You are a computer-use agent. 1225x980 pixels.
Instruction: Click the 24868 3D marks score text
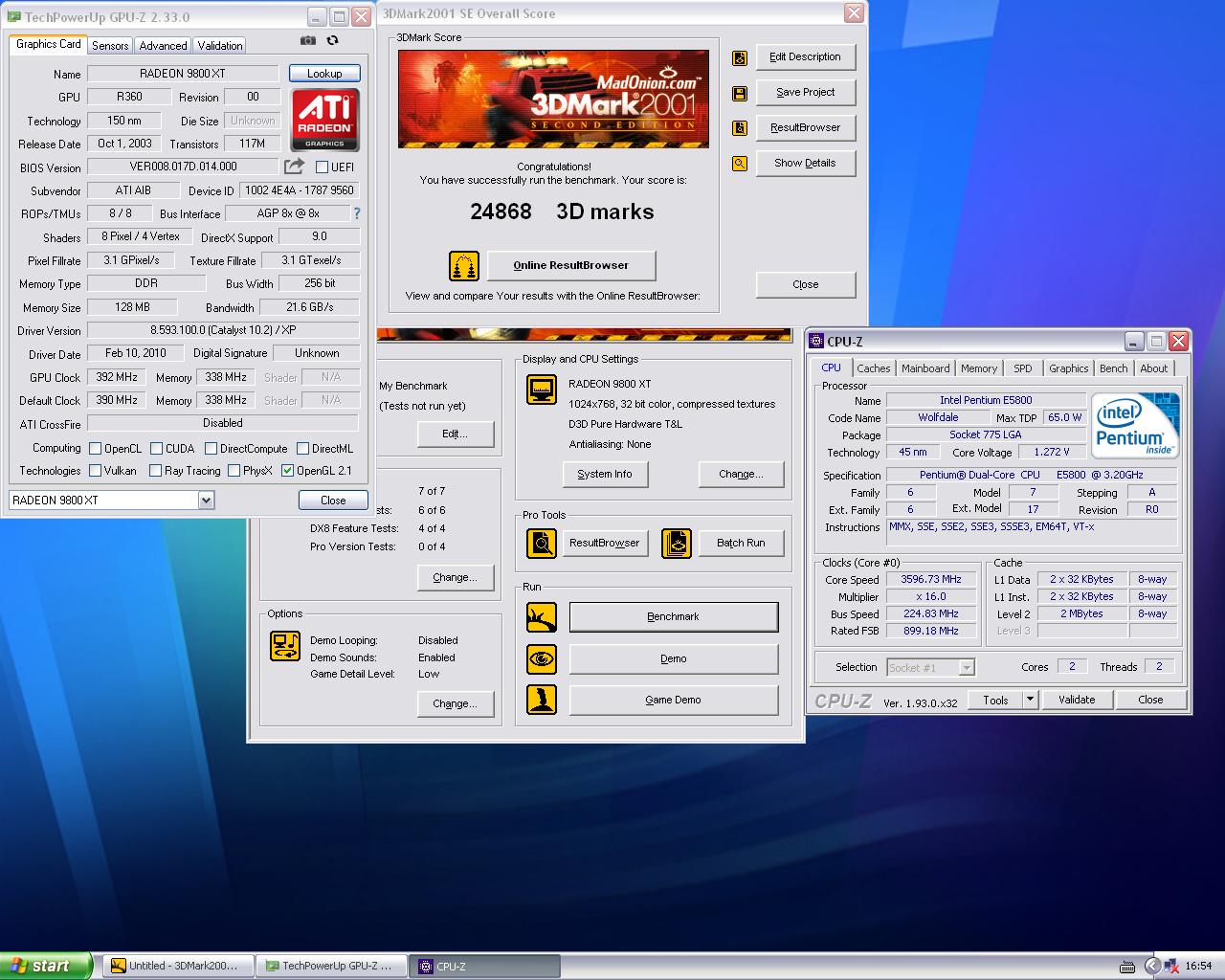pos(562,212)
